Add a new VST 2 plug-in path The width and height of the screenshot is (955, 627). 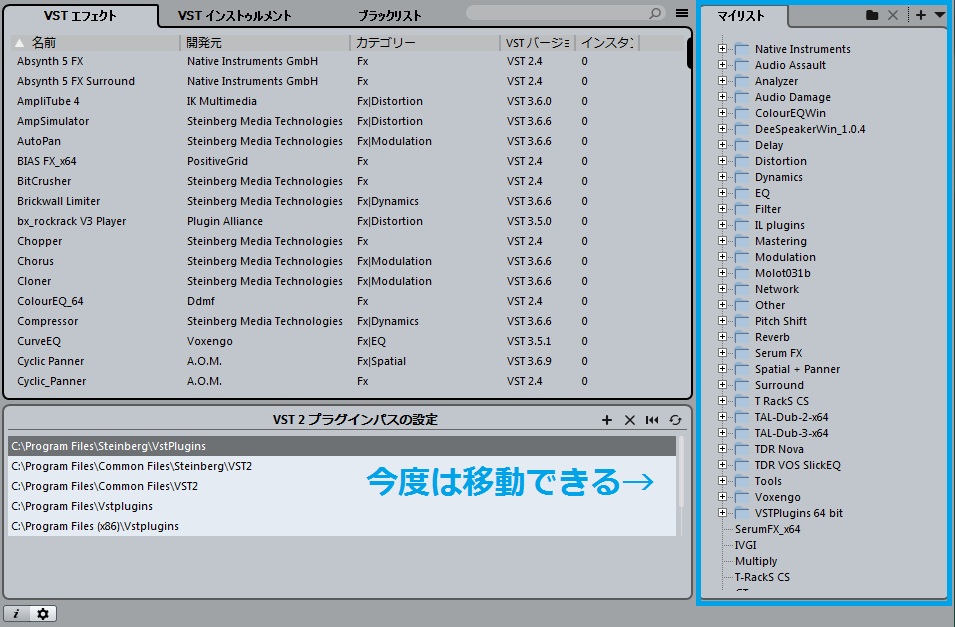click(x=607, y=420)
